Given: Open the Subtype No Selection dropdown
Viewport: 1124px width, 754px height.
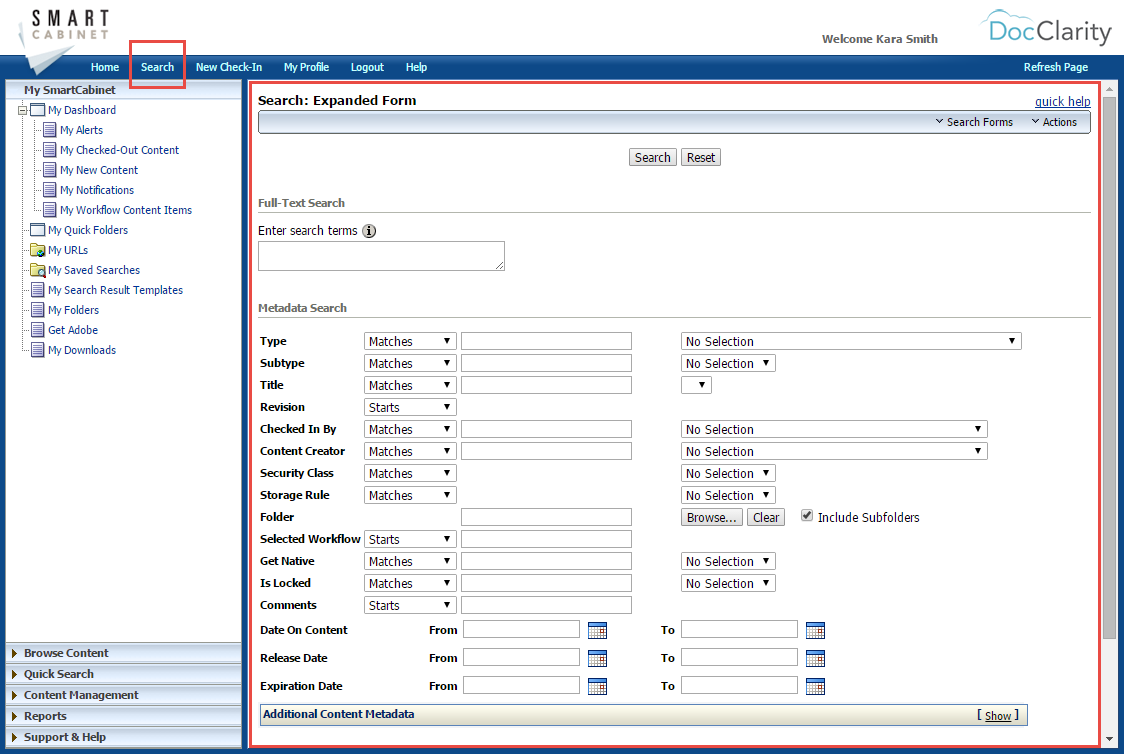Looking at the screenshot, I should [x=728, y=362].
